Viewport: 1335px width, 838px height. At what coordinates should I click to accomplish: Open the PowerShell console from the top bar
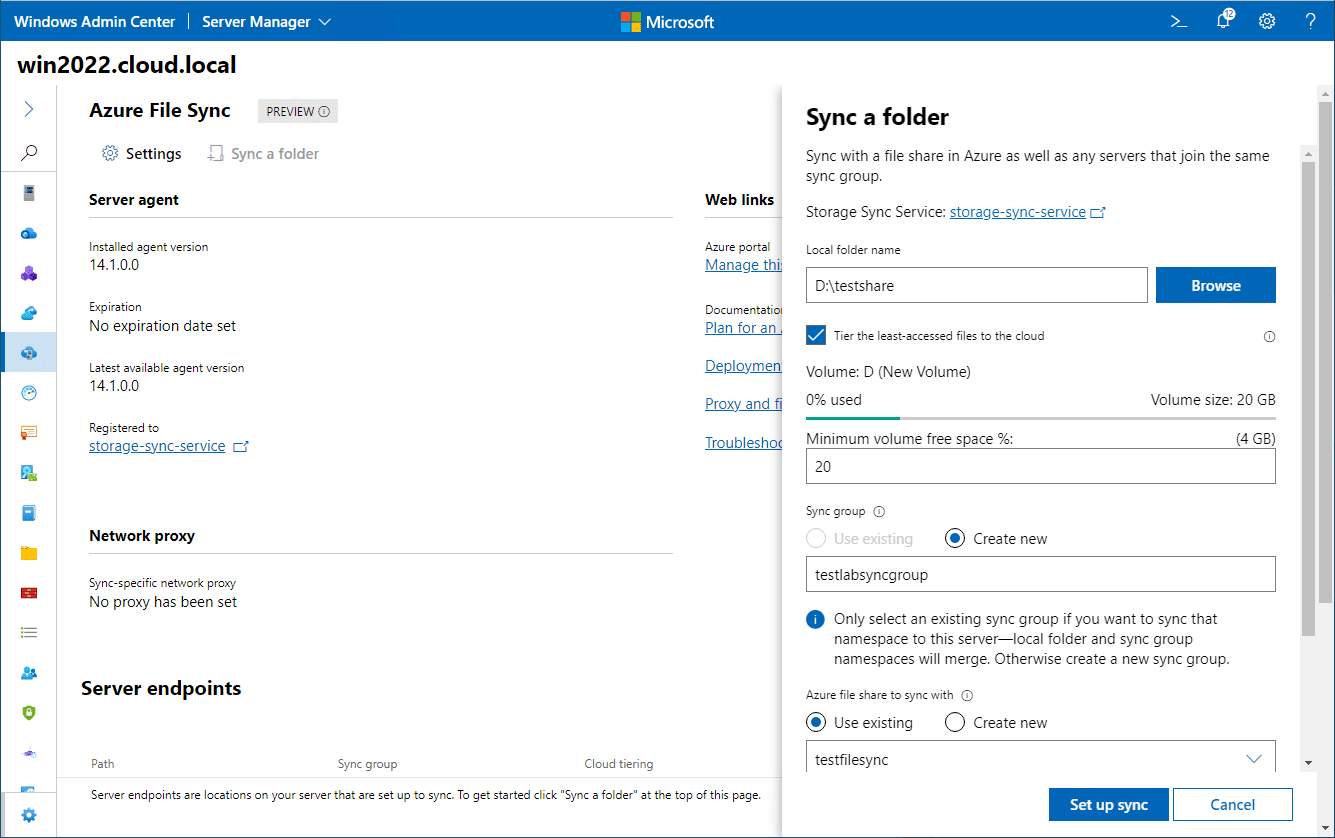pos(1178,20)
